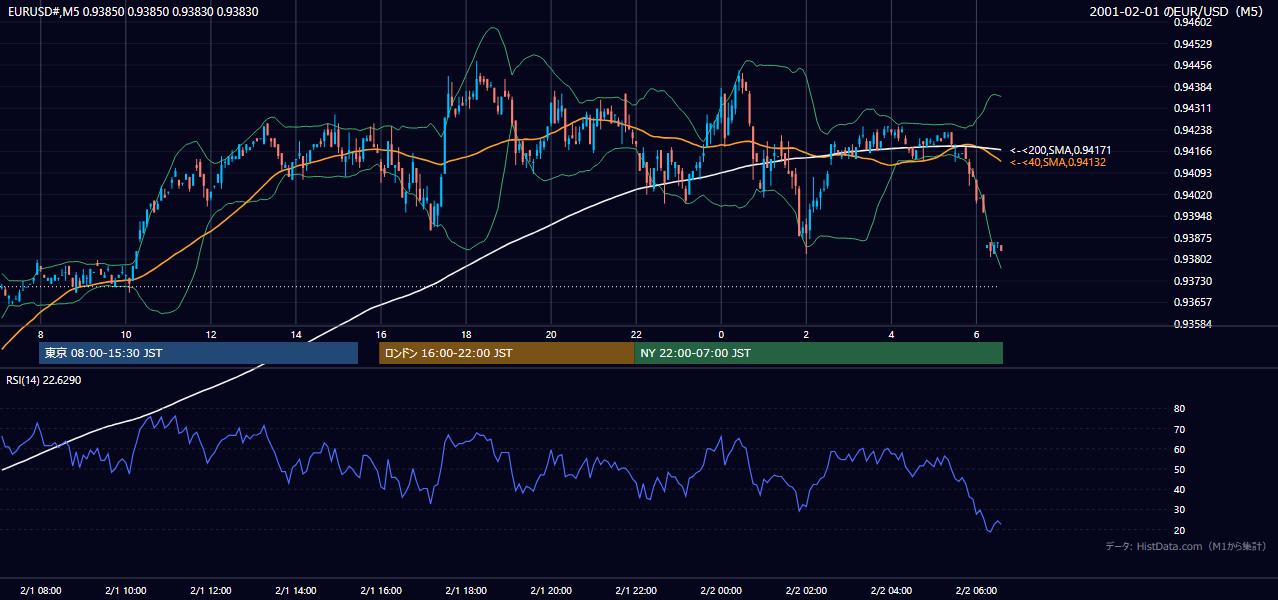Click the 2/2 04:00 date label
The image size is (1278, 600).
891,590
